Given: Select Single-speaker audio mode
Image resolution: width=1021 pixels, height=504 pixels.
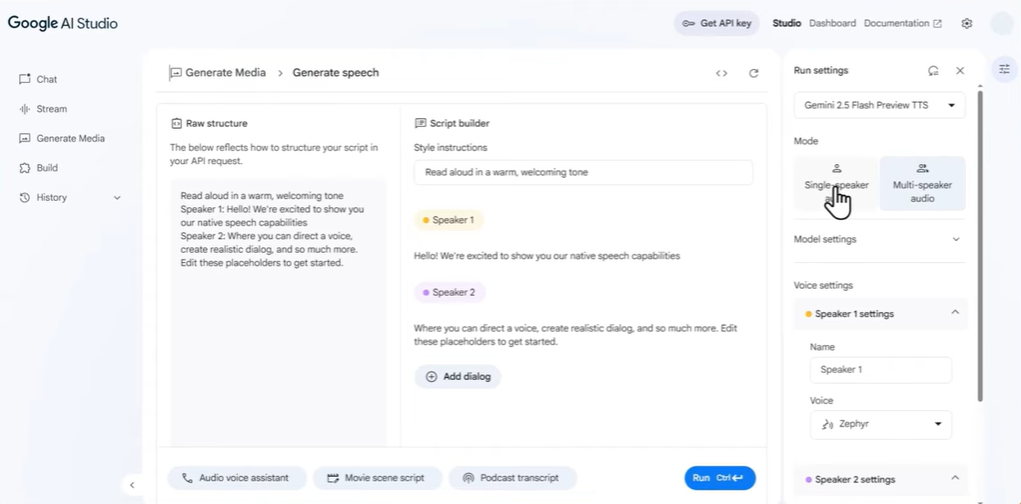Looking at the screenshot, I should tap(836, 184).
